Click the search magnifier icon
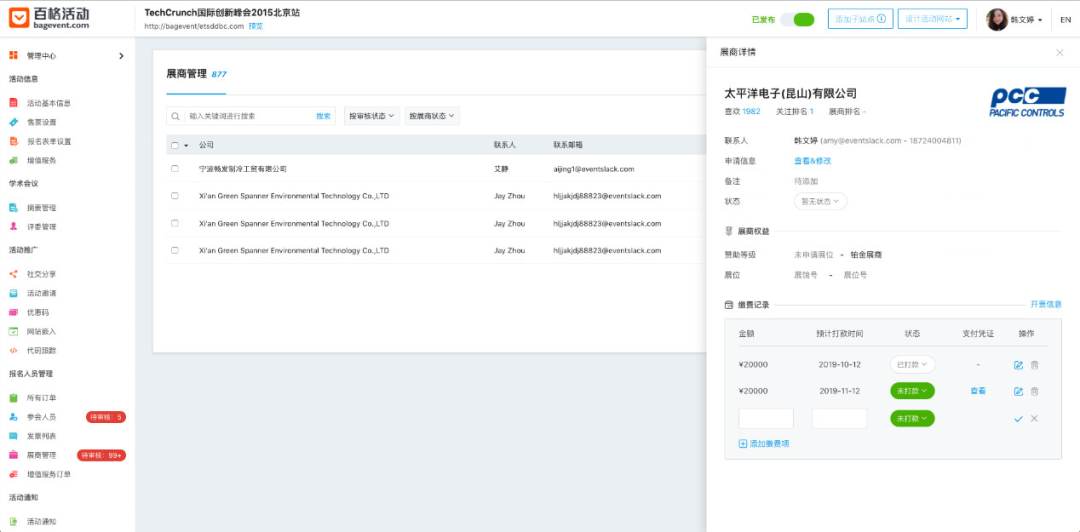Screen dimensions: 1080x532 click(176, 116)
